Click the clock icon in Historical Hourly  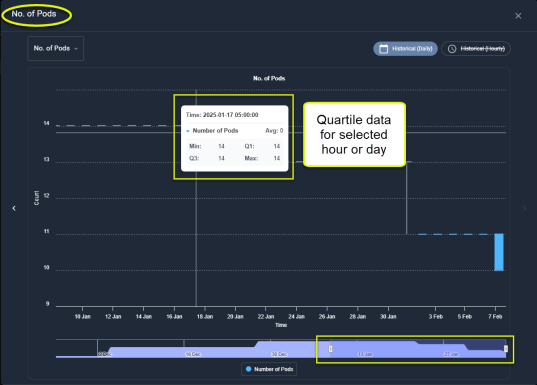click(x=452, y=49)
